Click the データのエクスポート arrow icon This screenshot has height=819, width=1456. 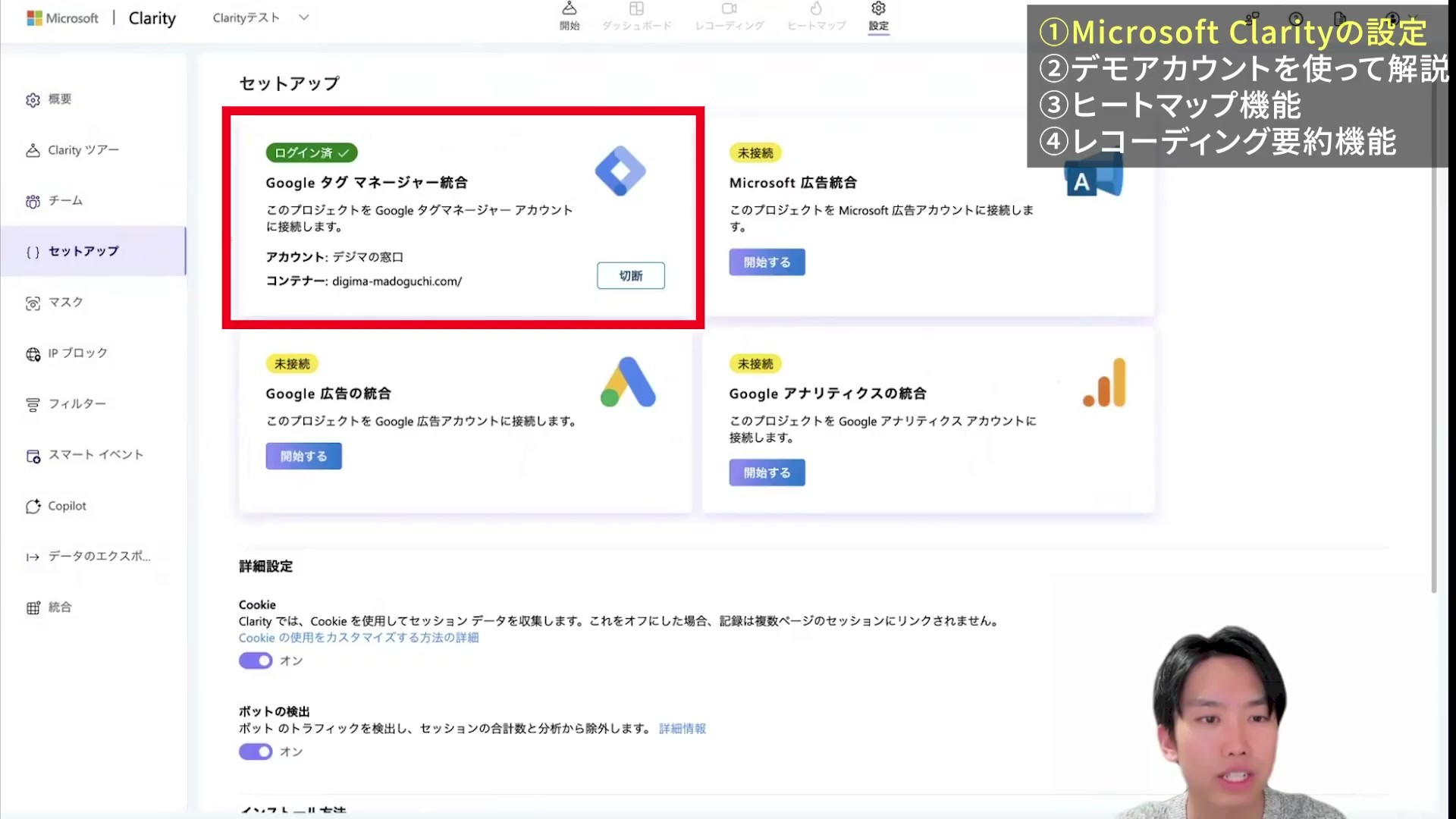33,557
